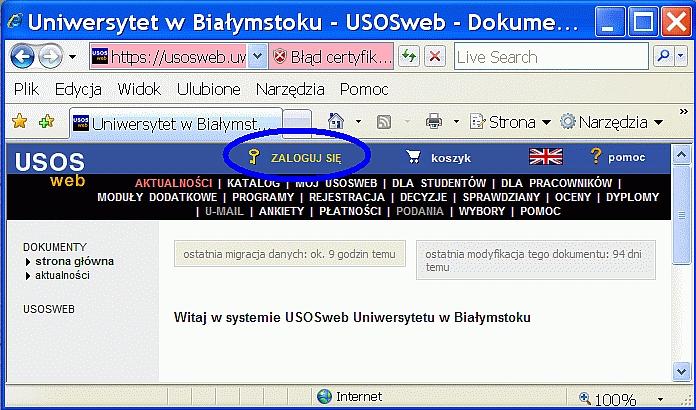Click the question mark help icon

pos(596,156)
